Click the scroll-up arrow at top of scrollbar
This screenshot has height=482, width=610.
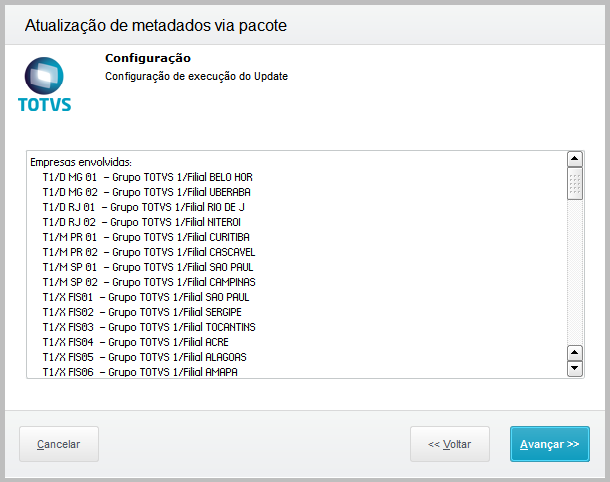click(574, 159)
